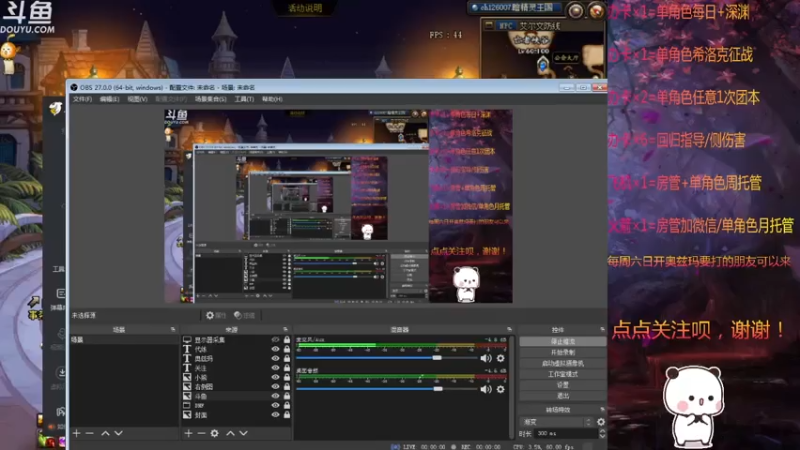Unlock the 代练 source lock icon
The image size is (800, 450).
[x=287, y=349]
